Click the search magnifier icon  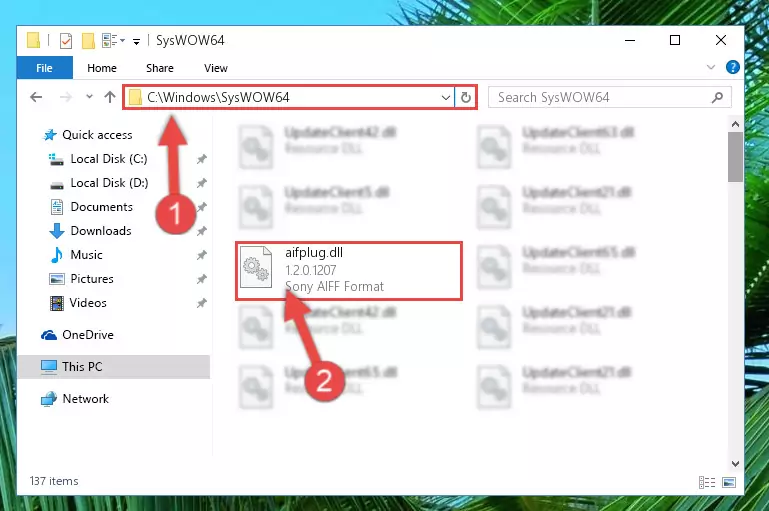tap(717, 97)
